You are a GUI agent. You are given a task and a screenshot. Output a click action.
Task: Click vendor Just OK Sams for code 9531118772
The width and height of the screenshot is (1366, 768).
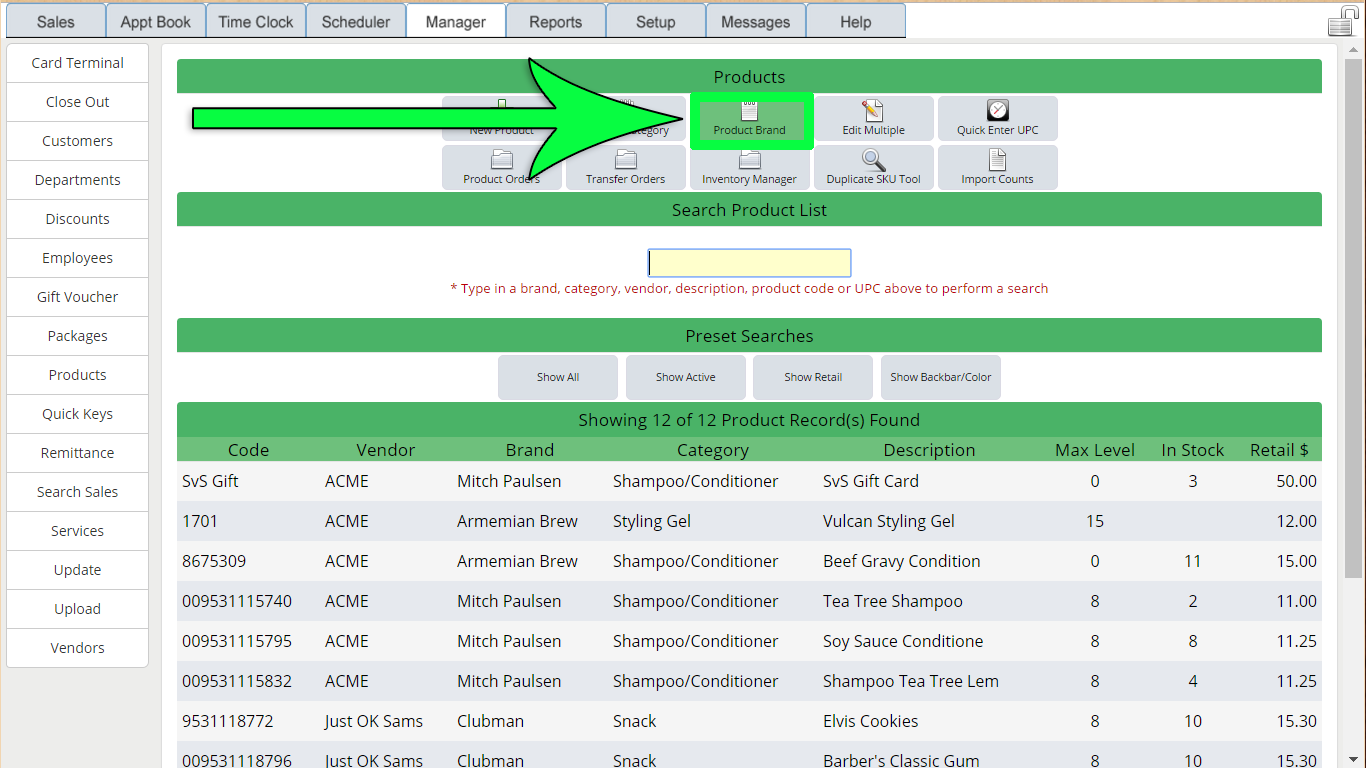click(x=374, y=721)
